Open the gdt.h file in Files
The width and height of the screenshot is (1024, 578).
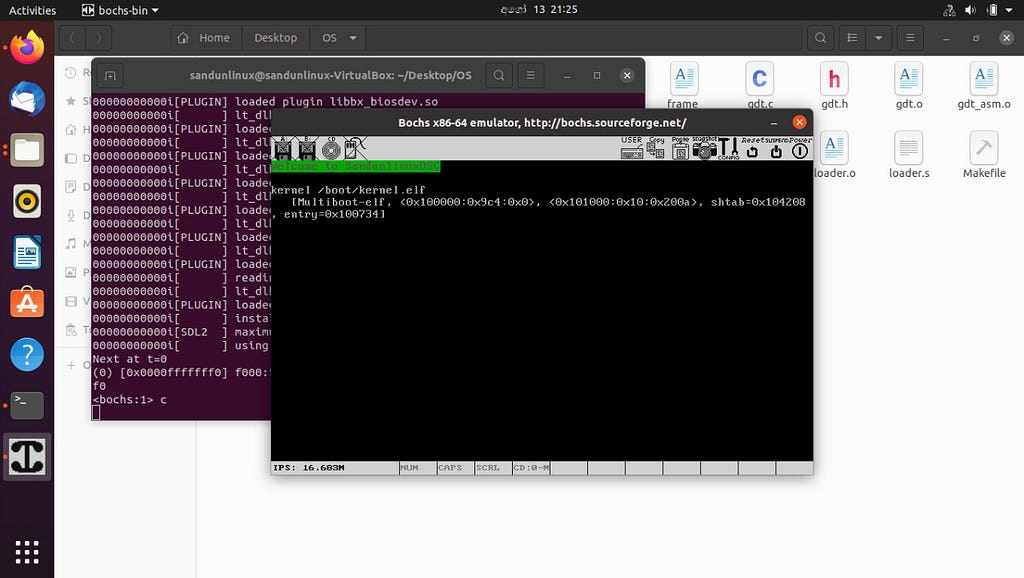pos(834,86)
